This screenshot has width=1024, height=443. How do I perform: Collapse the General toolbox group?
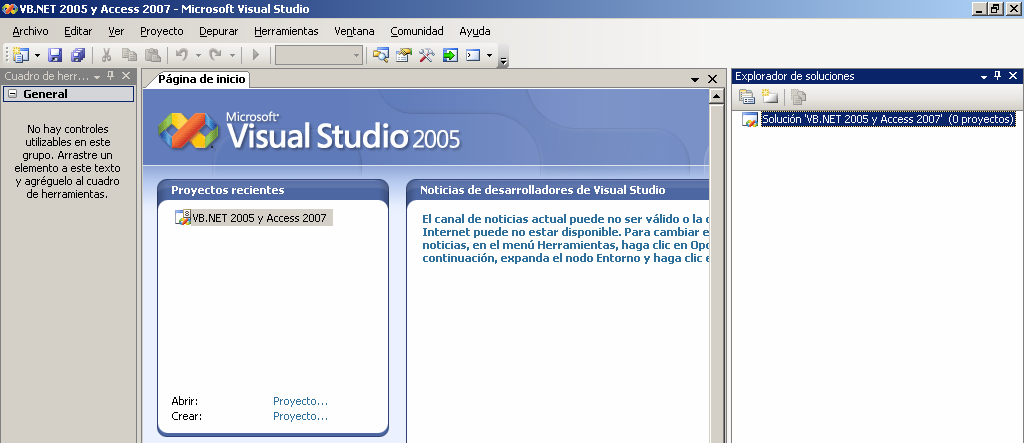tap(12, 94)
